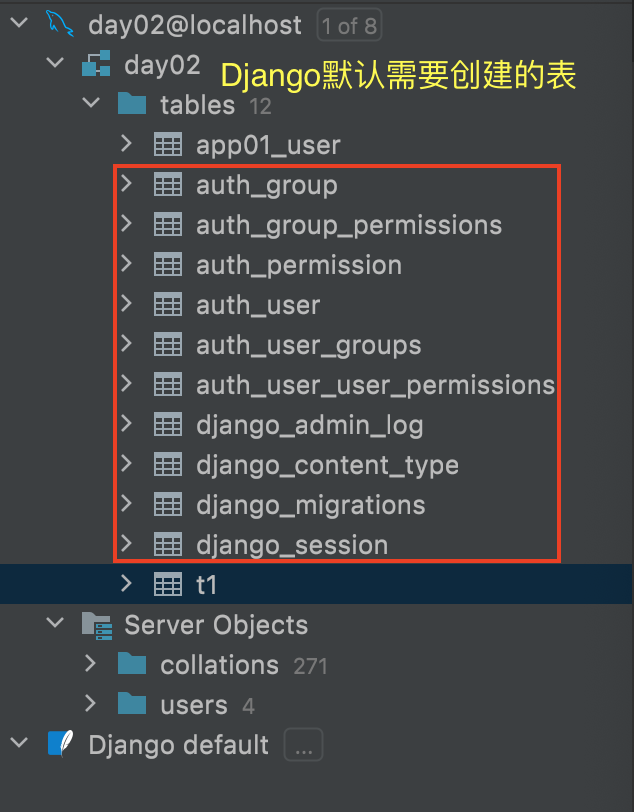The width and height of the screenshot is (634, 812).
Task: Select the django_admin_log table
Action: point(309,425)
